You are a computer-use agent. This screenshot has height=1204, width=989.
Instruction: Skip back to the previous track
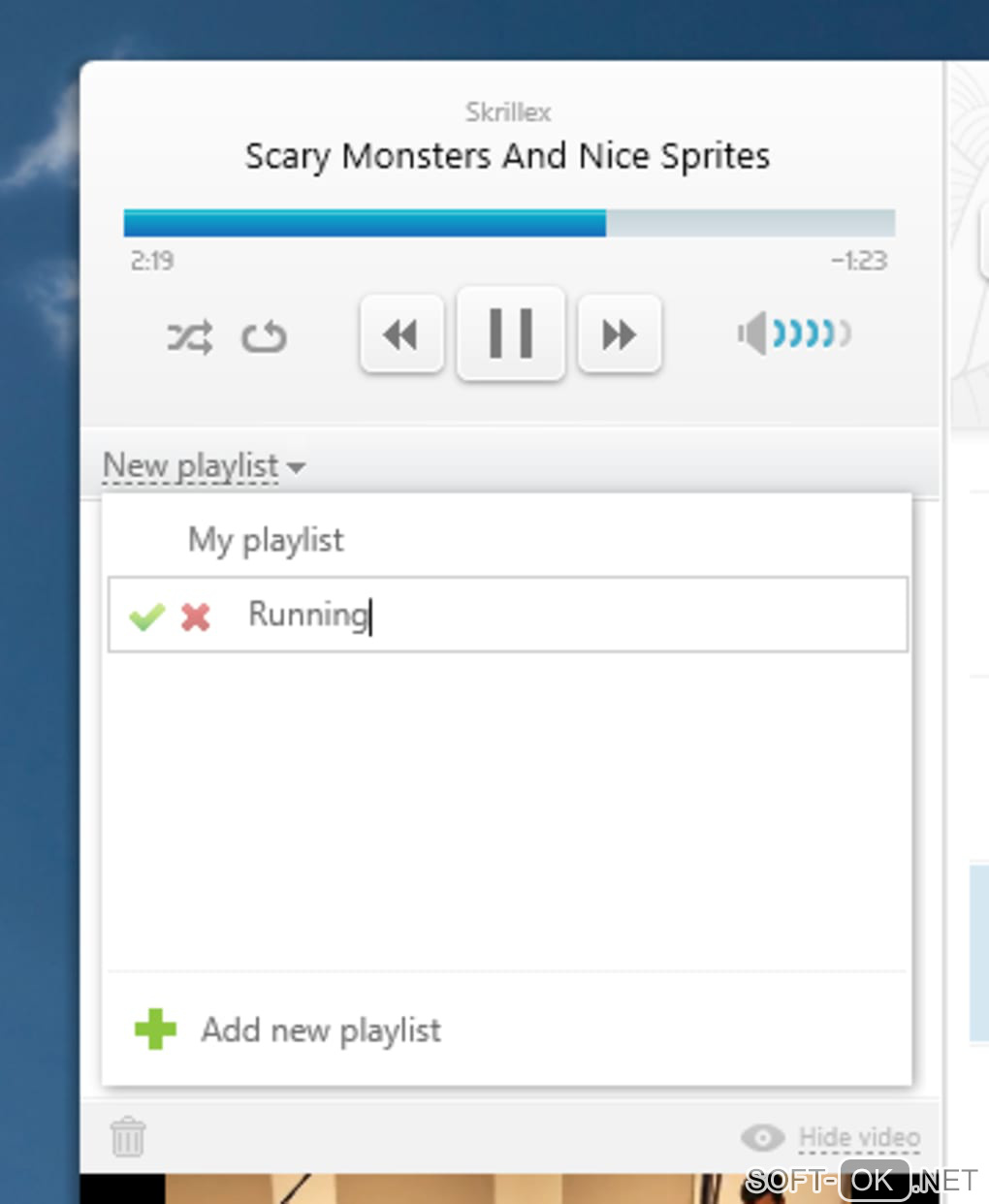click(x=401, y=335)
